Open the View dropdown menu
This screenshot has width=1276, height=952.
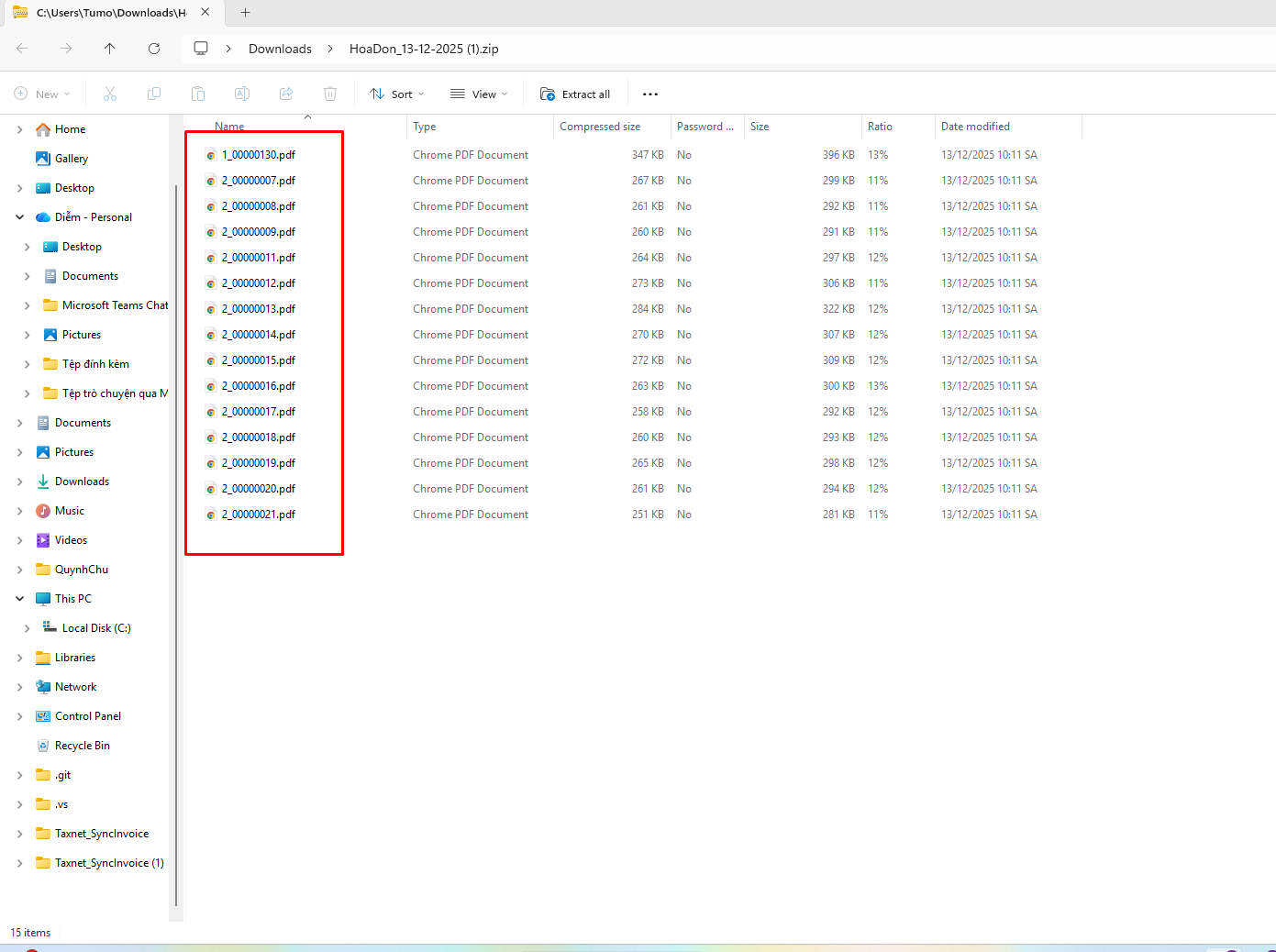click(x=478, y=94)
